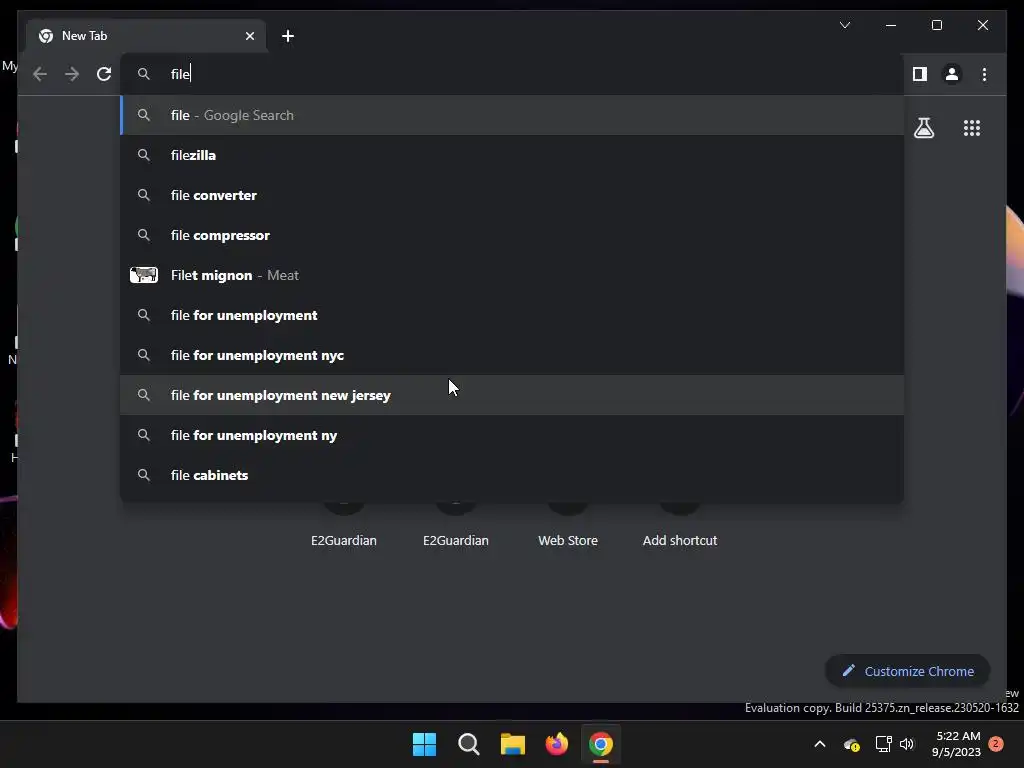The height and width of the screenshot is (768, 1024).
Task: Minimize the Chrome window
Action: pos(891,25)
